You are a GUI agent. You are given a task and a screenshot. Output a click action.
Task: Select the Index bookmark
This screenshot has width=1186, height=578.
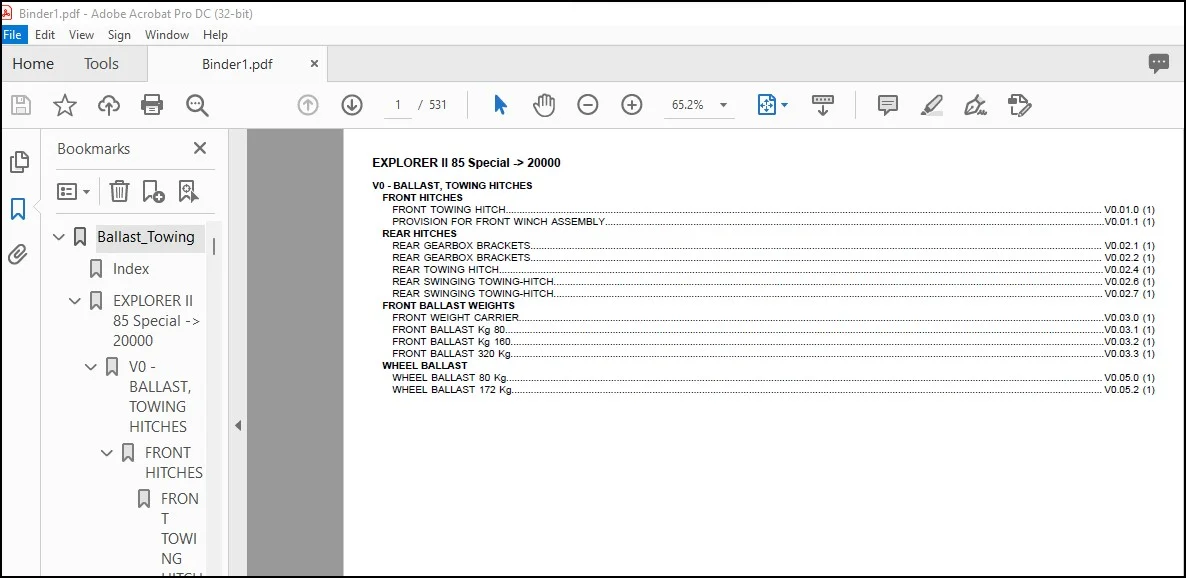click(131, 269)
